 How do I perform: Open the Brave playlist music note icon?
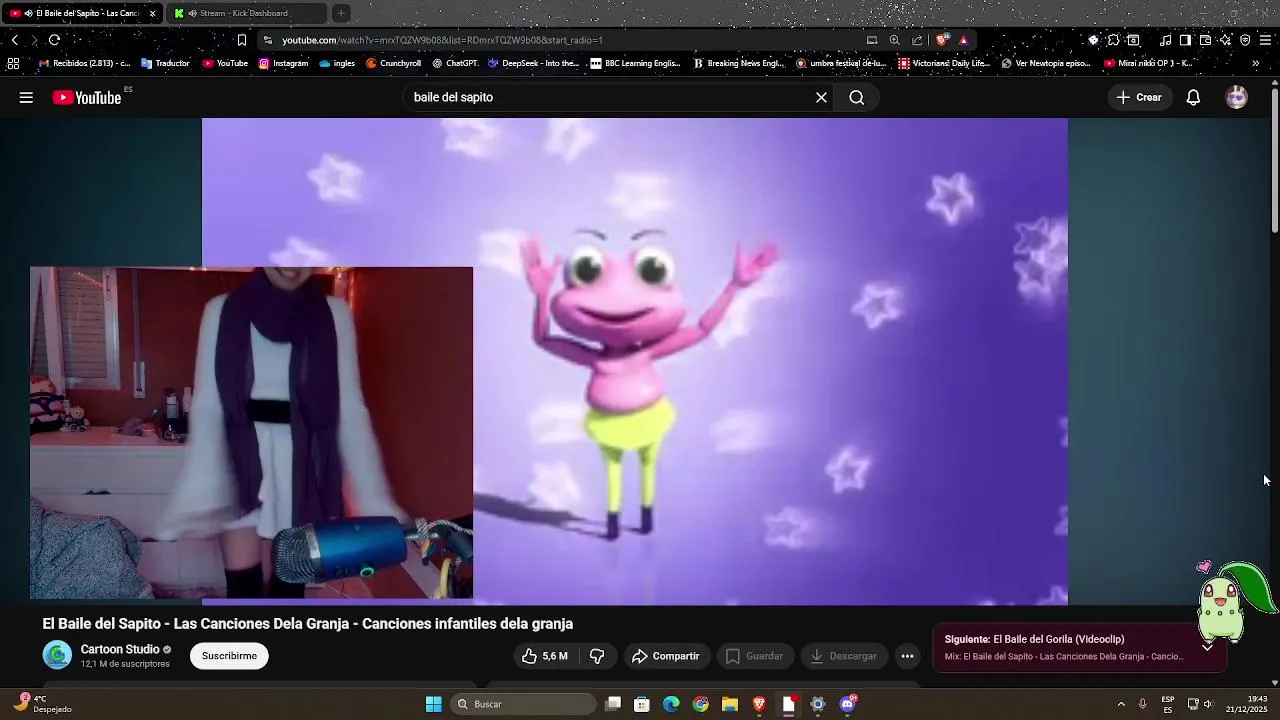pyautogui.click(x=1165, y=40)
